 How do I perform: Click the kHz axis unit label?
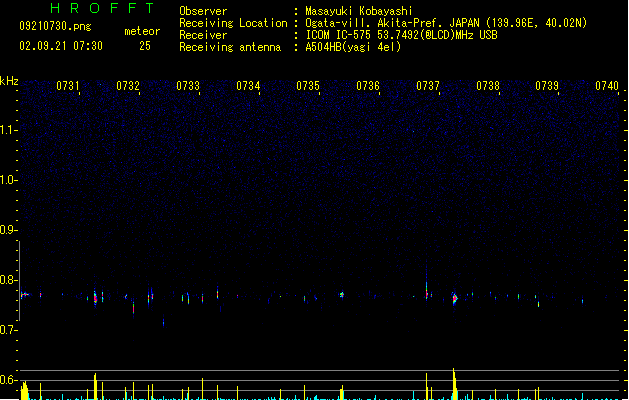click(9, 81)
